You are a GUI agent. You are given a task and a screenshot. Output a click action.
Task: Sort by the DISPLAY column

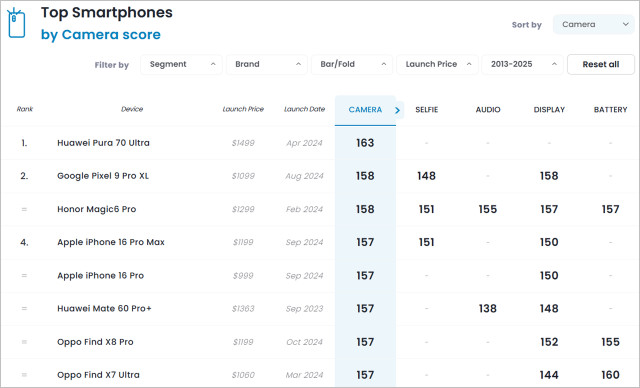[549, 110]
